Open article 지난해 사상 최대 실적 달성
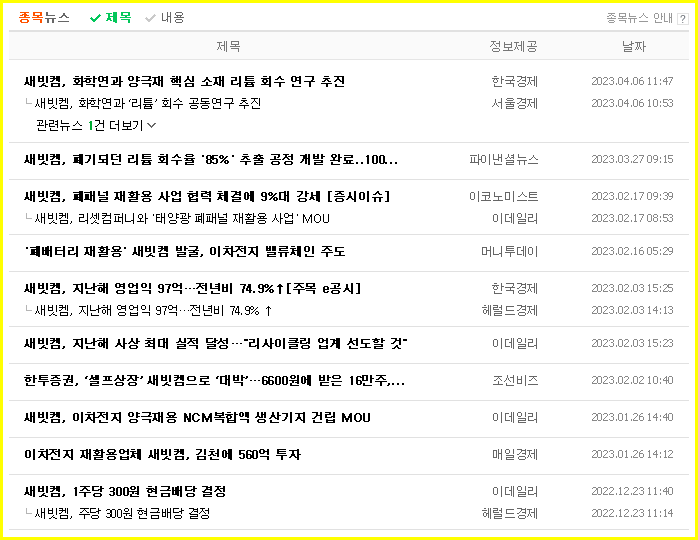 click(x=216, y=344)
